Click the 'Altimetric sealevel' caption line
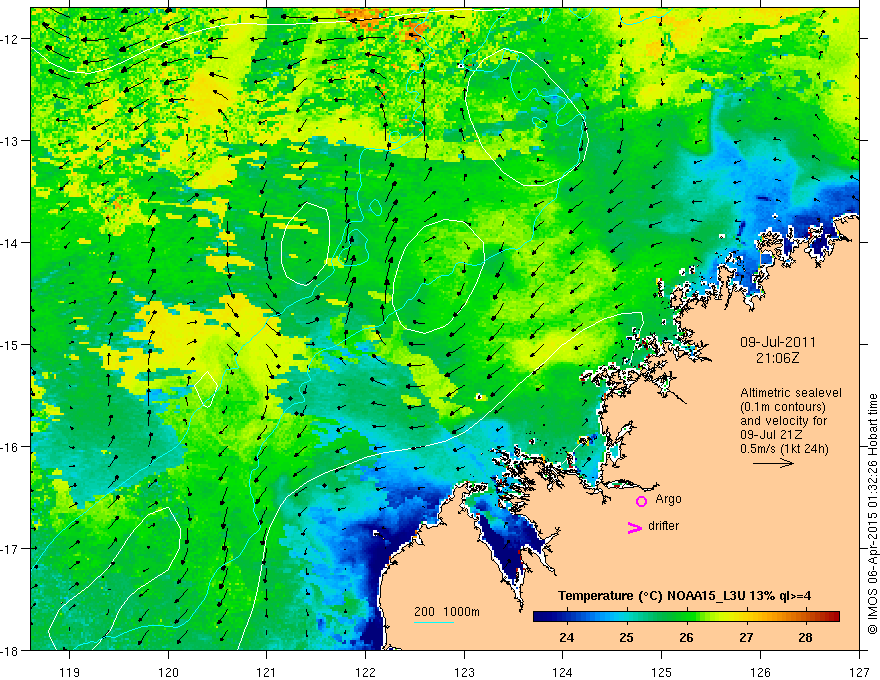This screenshot has width=880, height=680. point(791,393)
